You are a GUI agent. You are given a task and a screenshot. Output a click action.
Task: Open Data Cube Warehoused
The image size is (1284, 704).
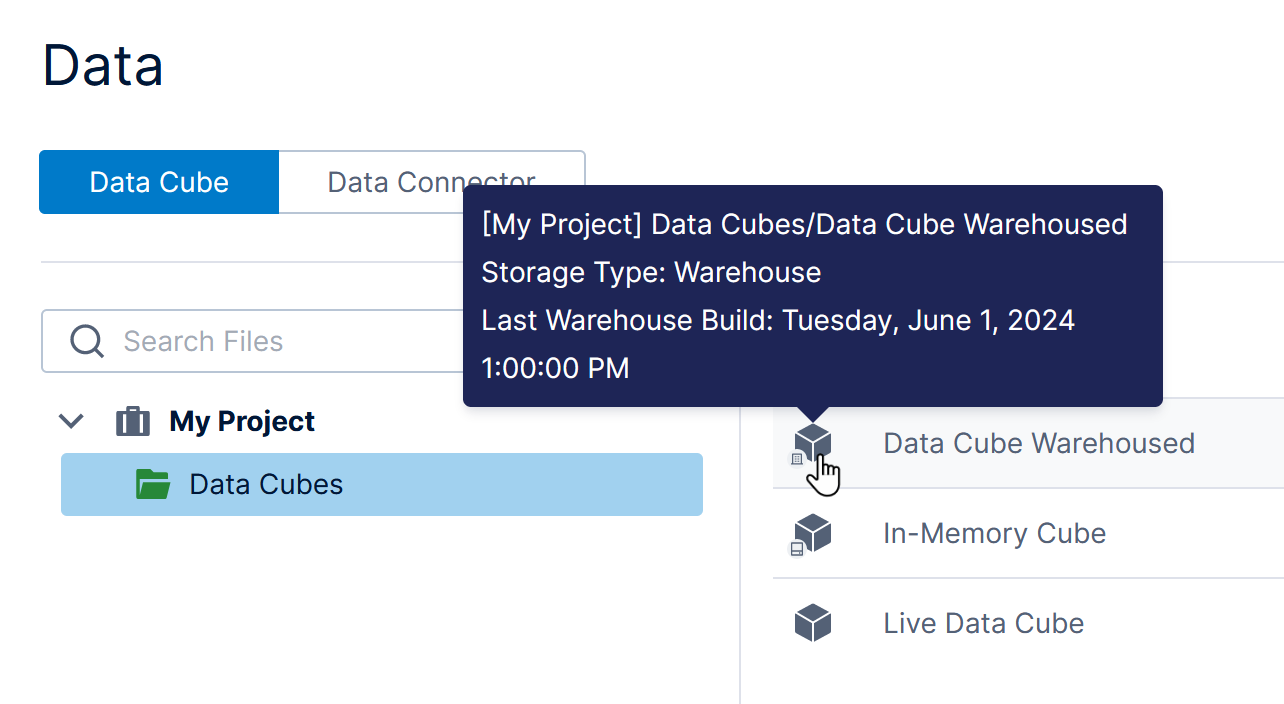click(x=1038, y=443)
